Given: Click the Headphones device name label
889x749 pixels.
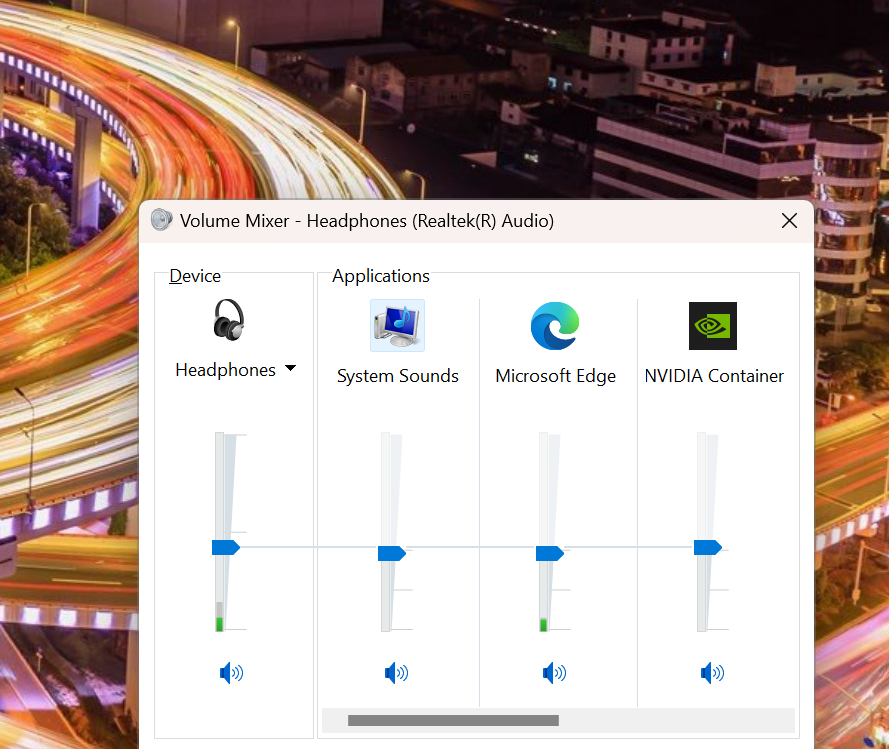Looking at the screenshot, I should (225, 370).
